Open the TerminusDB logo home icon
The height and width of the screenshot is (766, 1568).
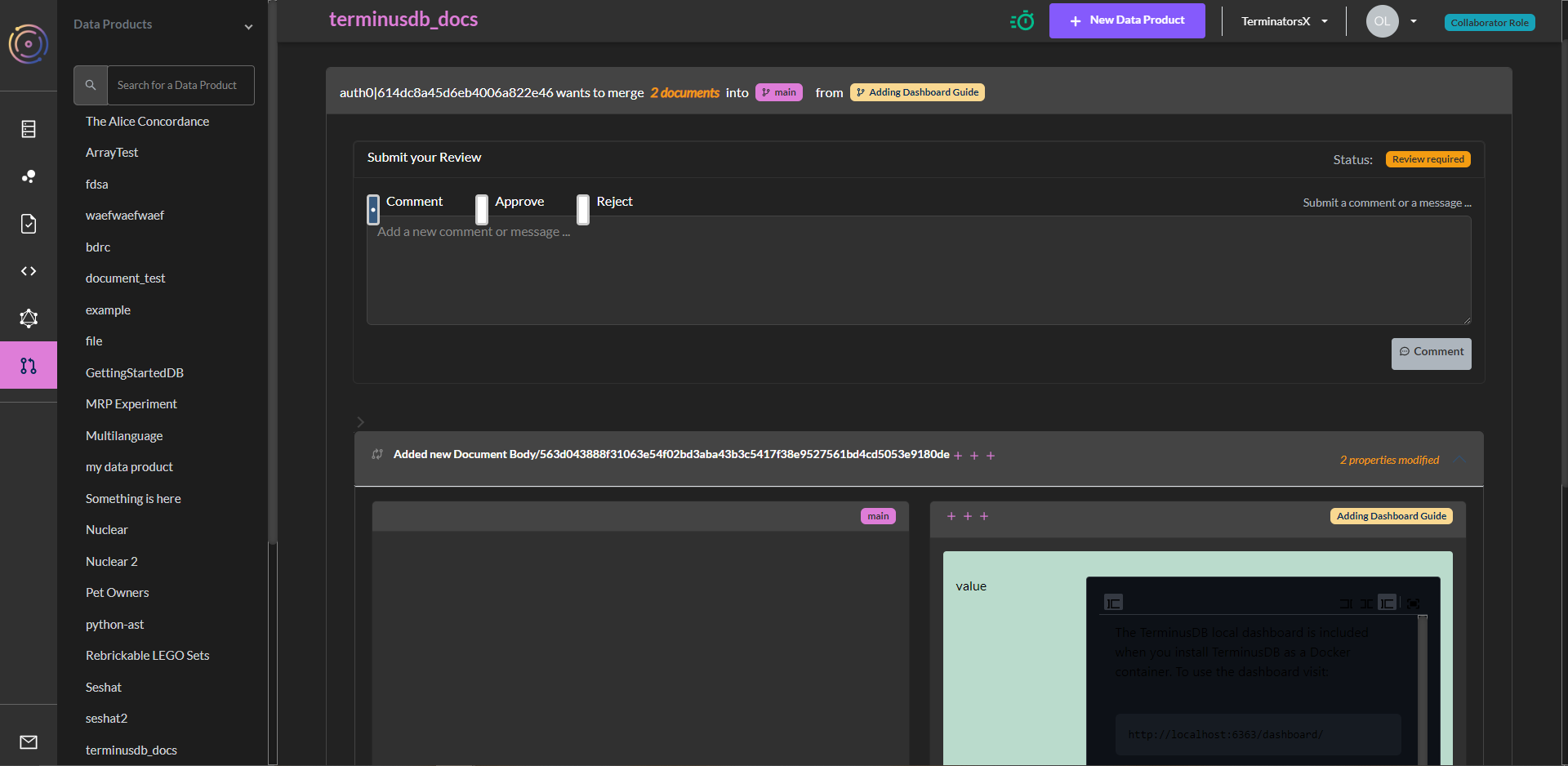tap(29, 44)
